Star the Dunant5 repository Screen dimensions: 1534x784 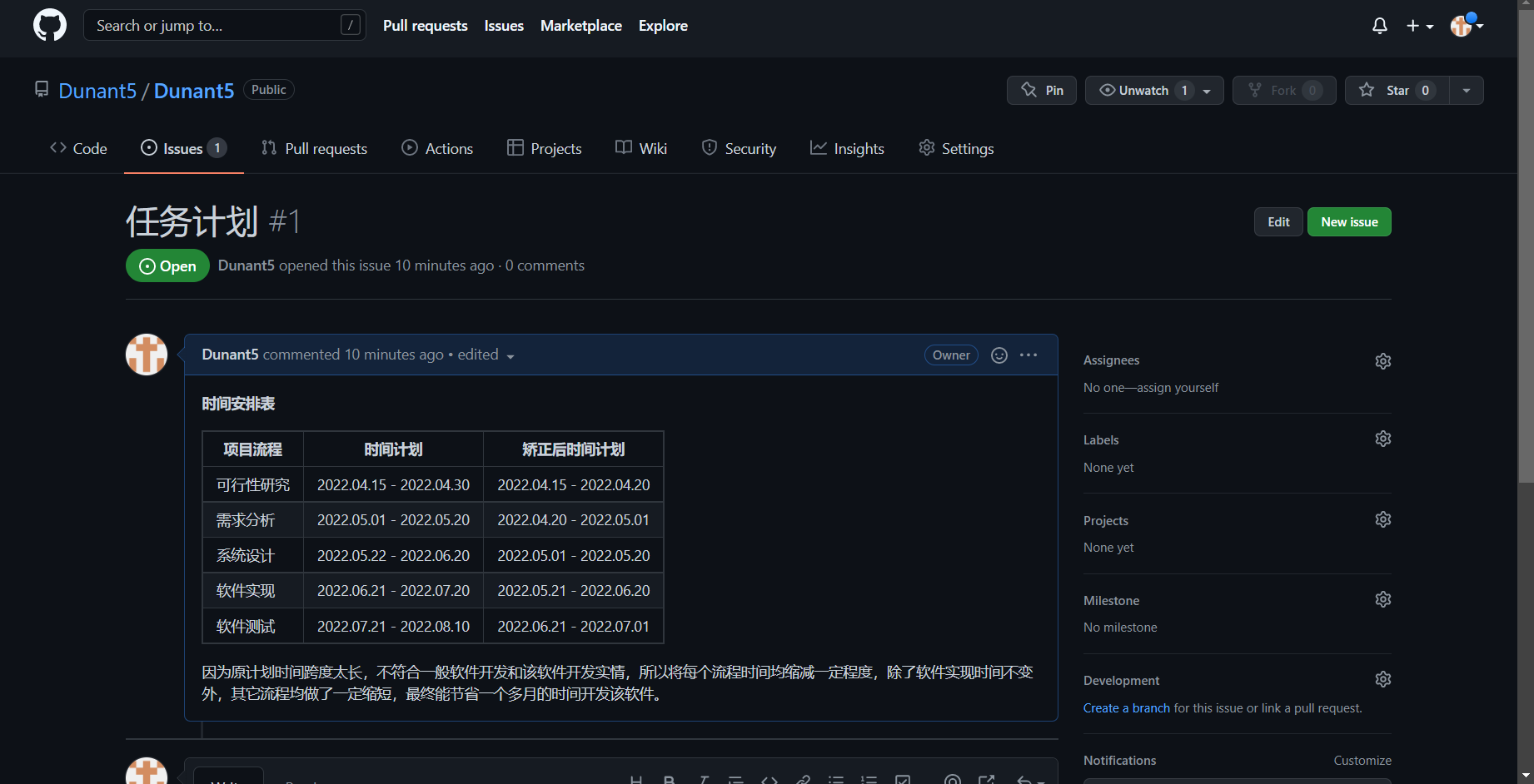(x=1397, y=90)
